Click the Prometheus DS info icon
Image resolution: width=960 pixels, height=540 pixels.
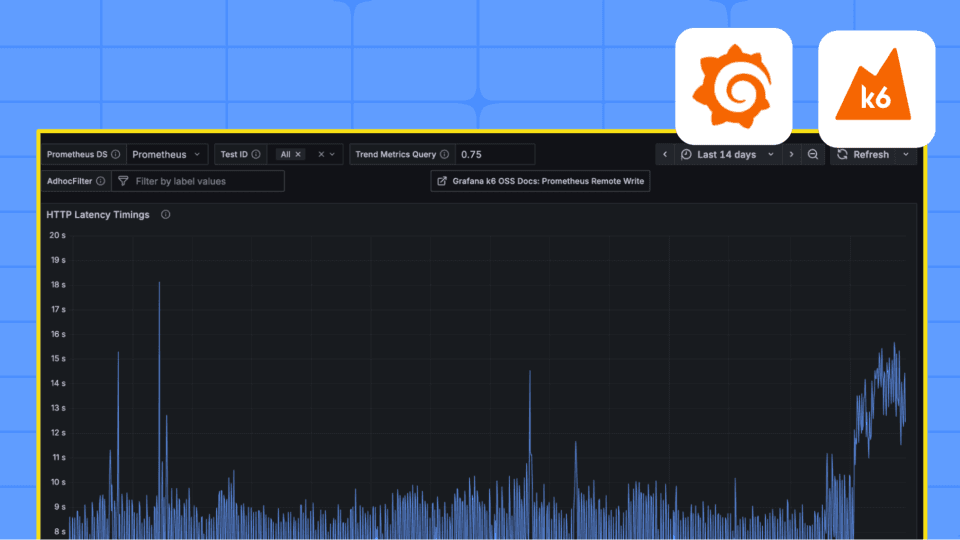pos(116,154)
